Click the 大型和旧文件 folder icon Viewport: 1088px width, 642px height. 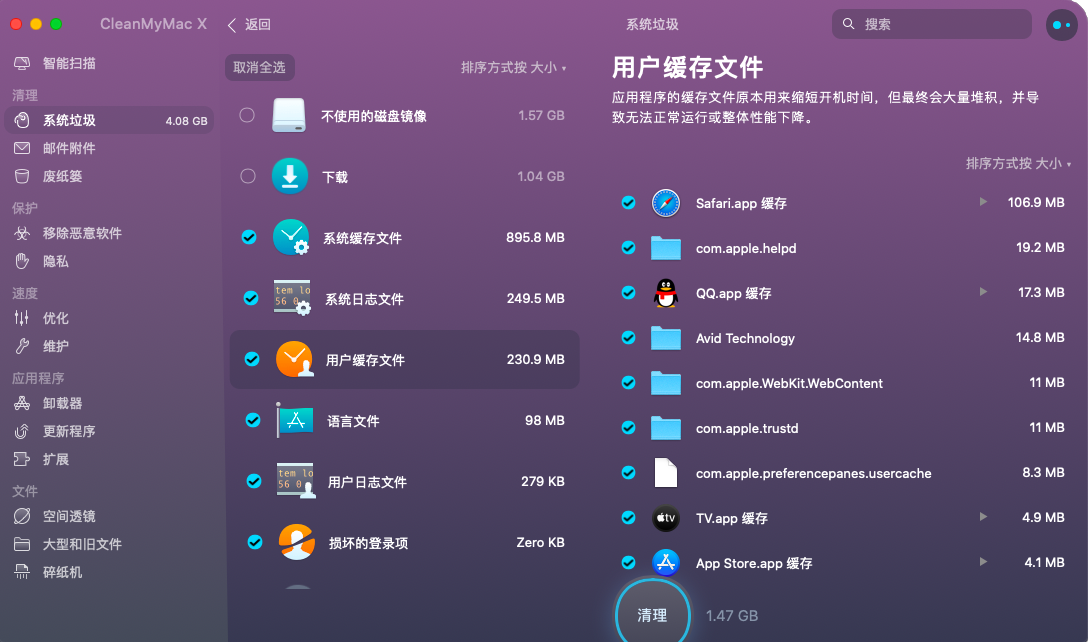click(22, 544)
